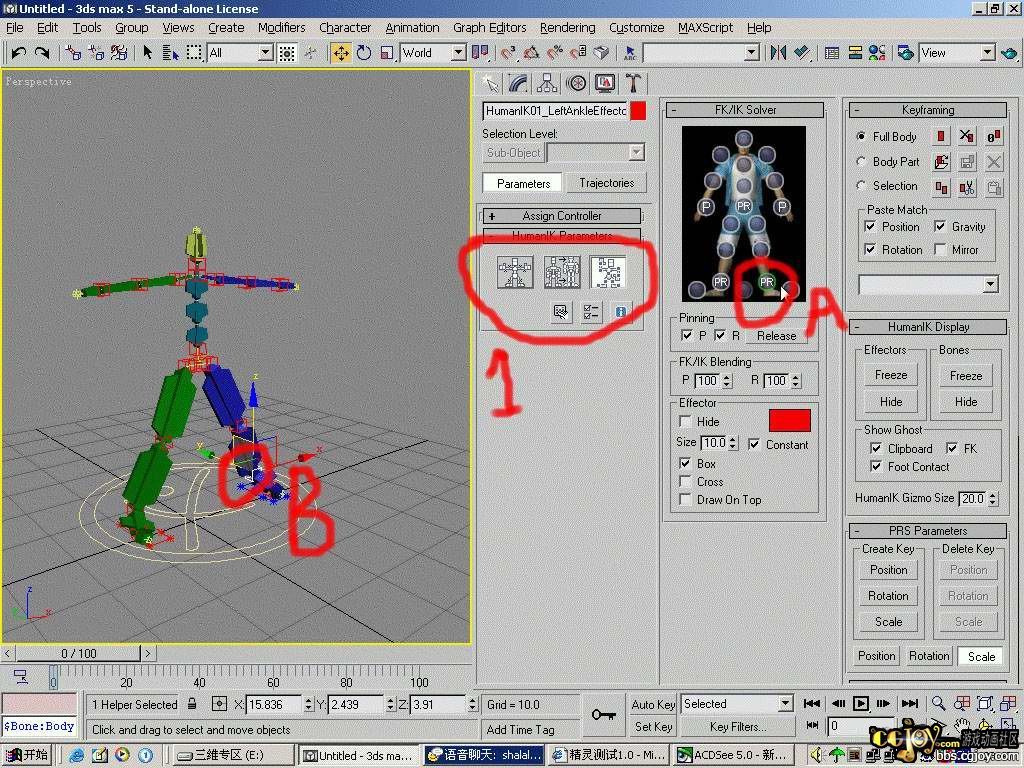
Task: Activate the Select and Rotate tool
Action: [x=364, y=52]
